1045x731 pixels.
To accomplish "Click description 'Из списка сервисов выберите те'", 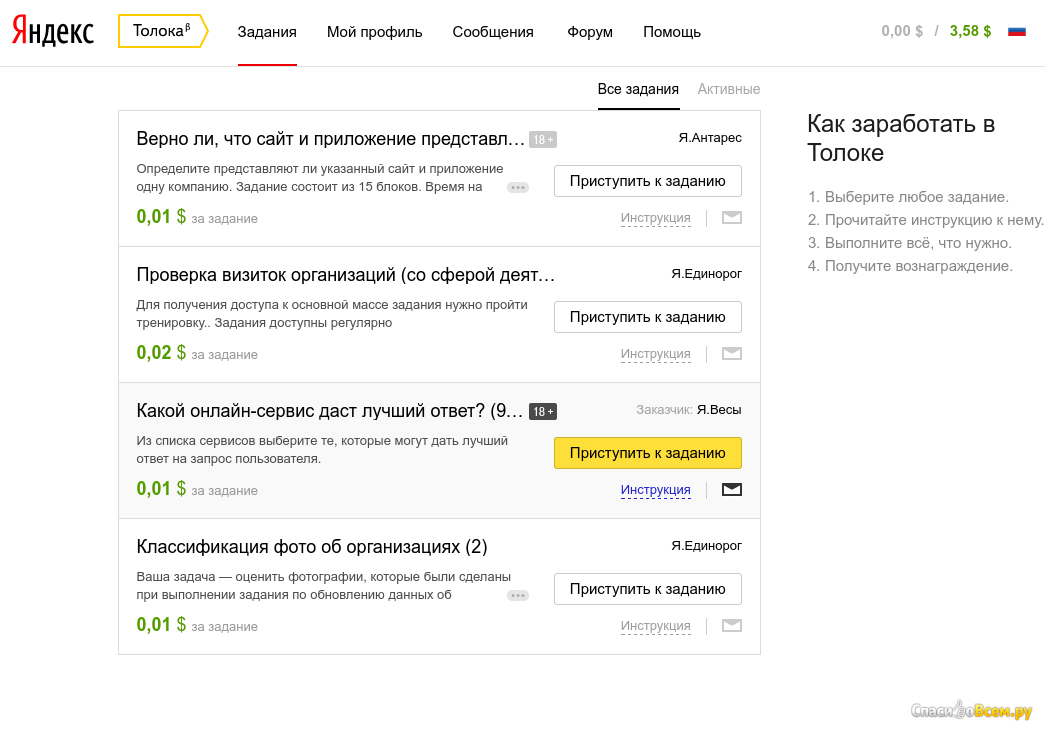I will click(x=322, y=449).
